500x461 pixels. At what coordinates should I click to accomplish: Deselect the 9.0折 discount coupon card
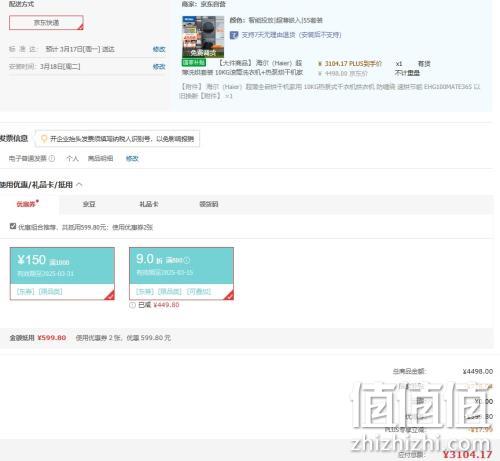click(181, 274)
